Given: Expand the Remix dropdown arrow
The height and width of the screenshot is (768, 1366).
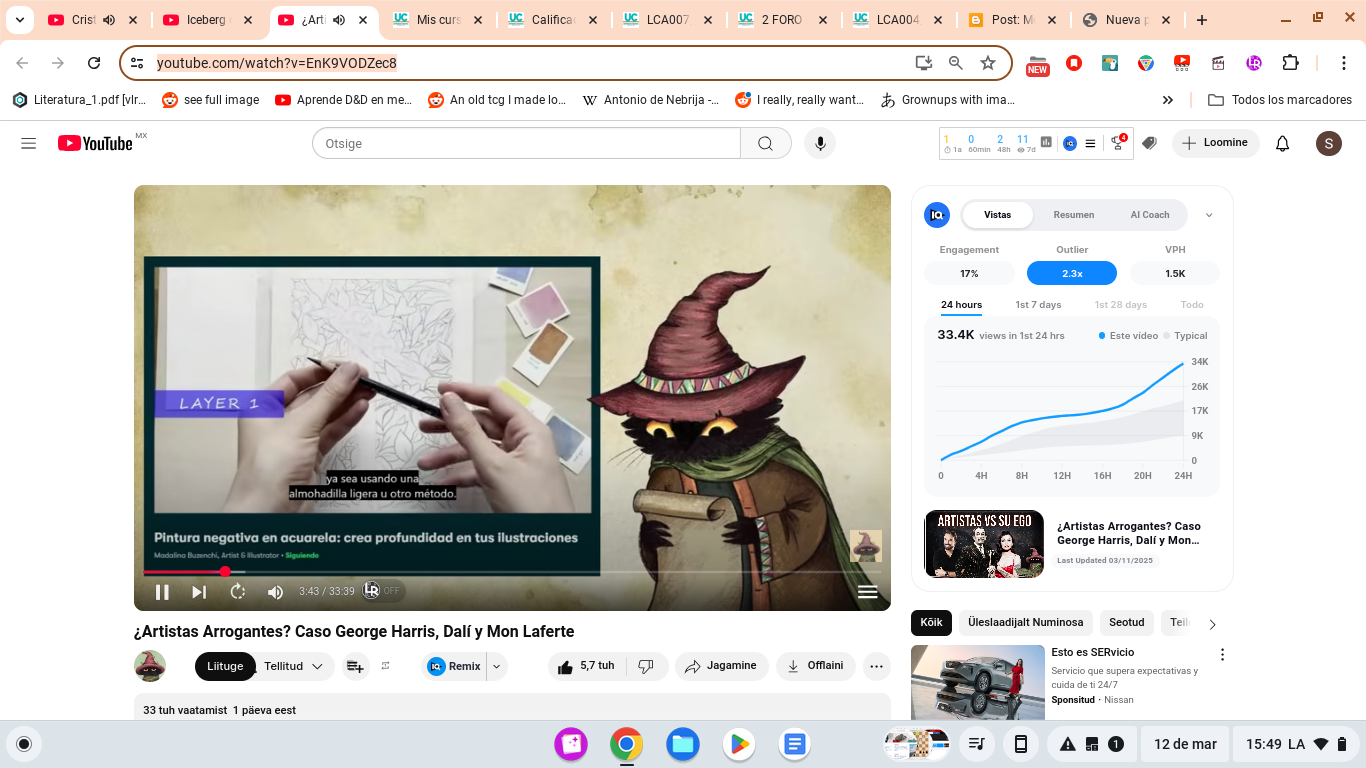Looking at the screenshot, I should coord(497,666).
